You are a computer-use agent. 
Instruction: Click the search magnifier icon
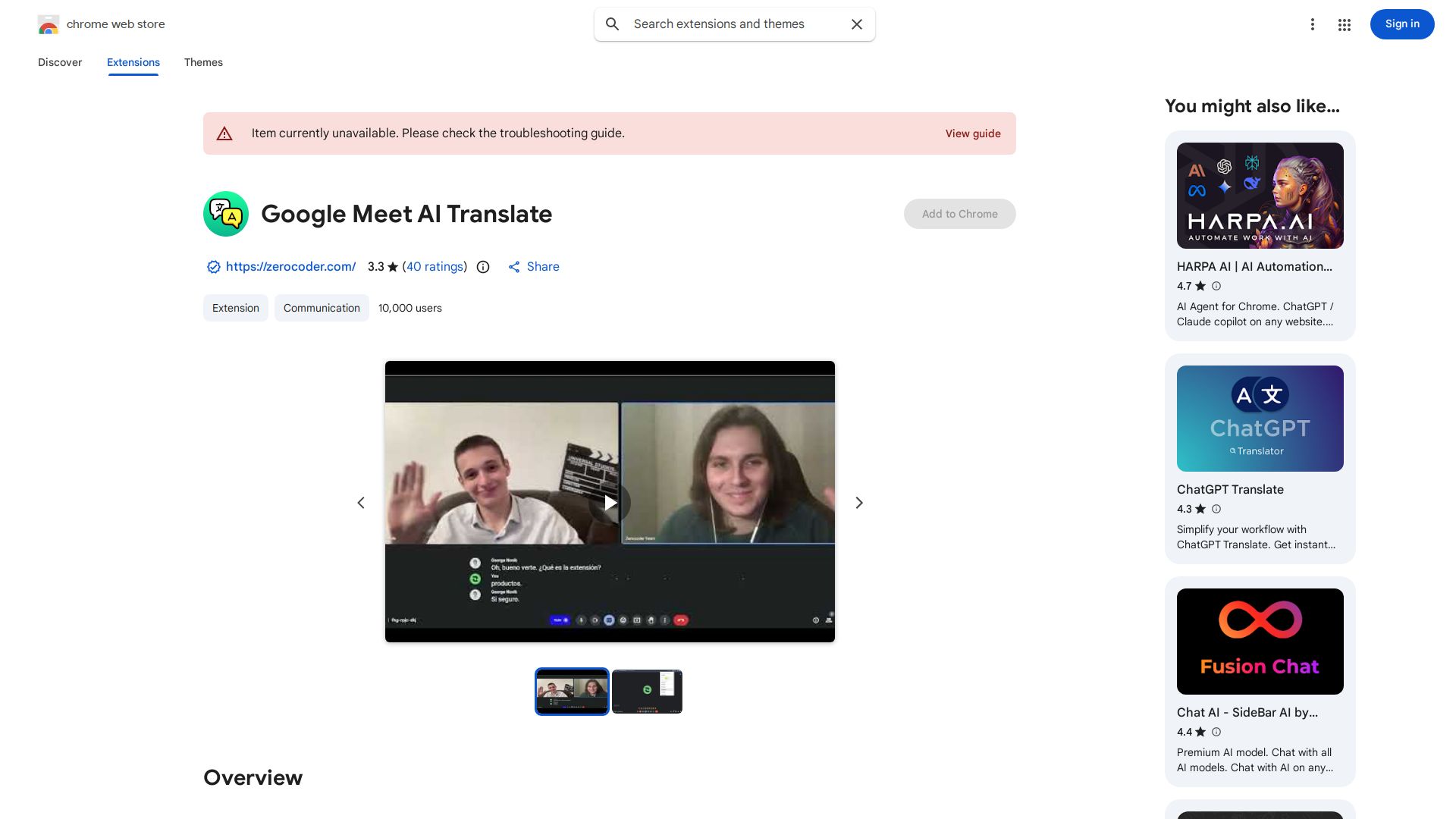pos(612,24)
